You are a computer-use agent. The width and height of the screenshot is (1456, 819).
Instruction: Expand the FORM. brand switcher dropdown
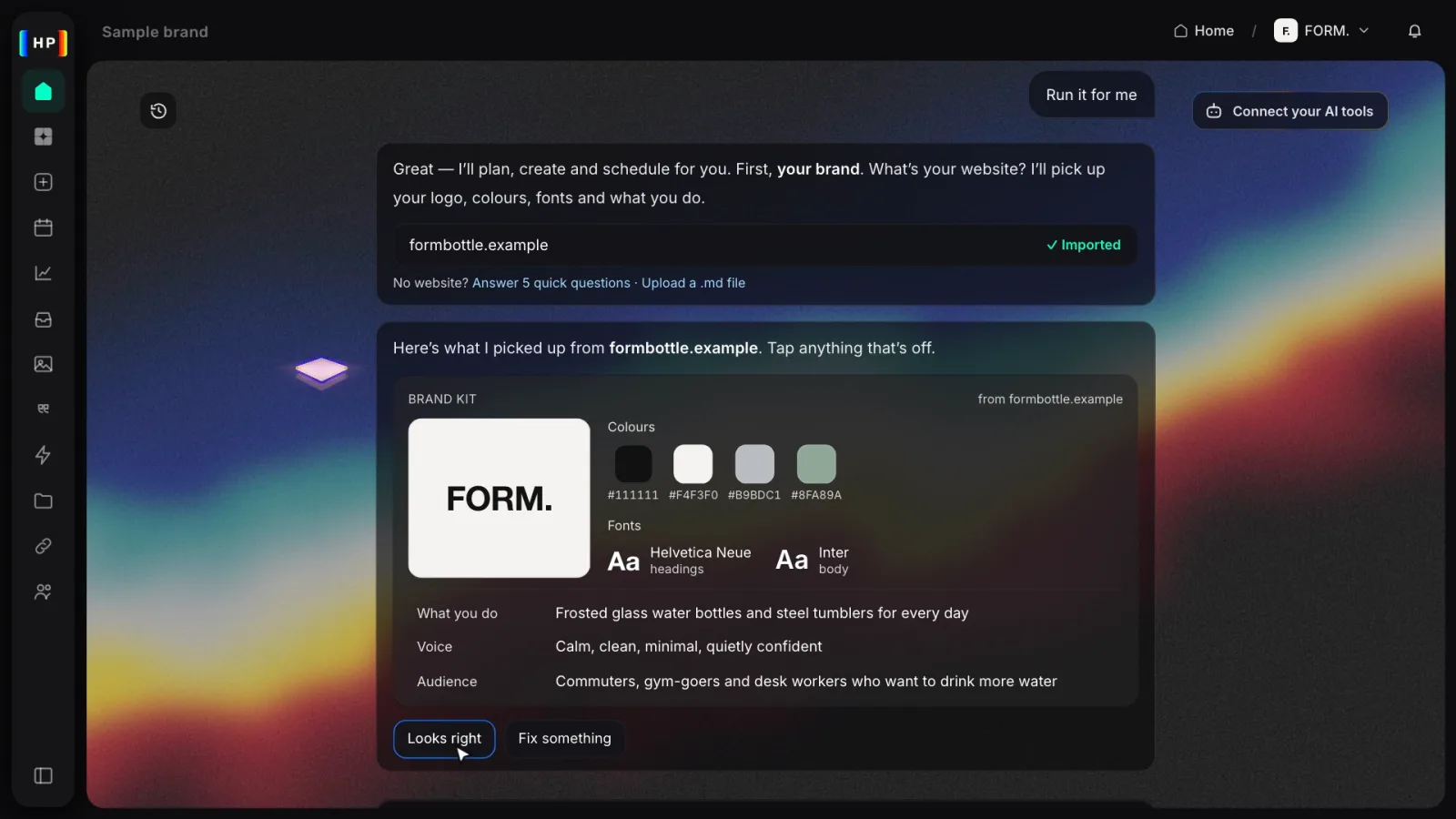(1321, 31)
